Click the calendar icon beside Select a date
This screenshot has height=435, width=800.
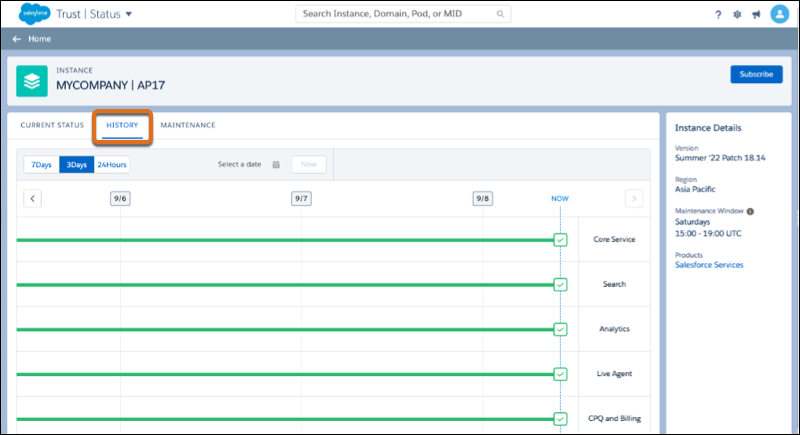276,165
